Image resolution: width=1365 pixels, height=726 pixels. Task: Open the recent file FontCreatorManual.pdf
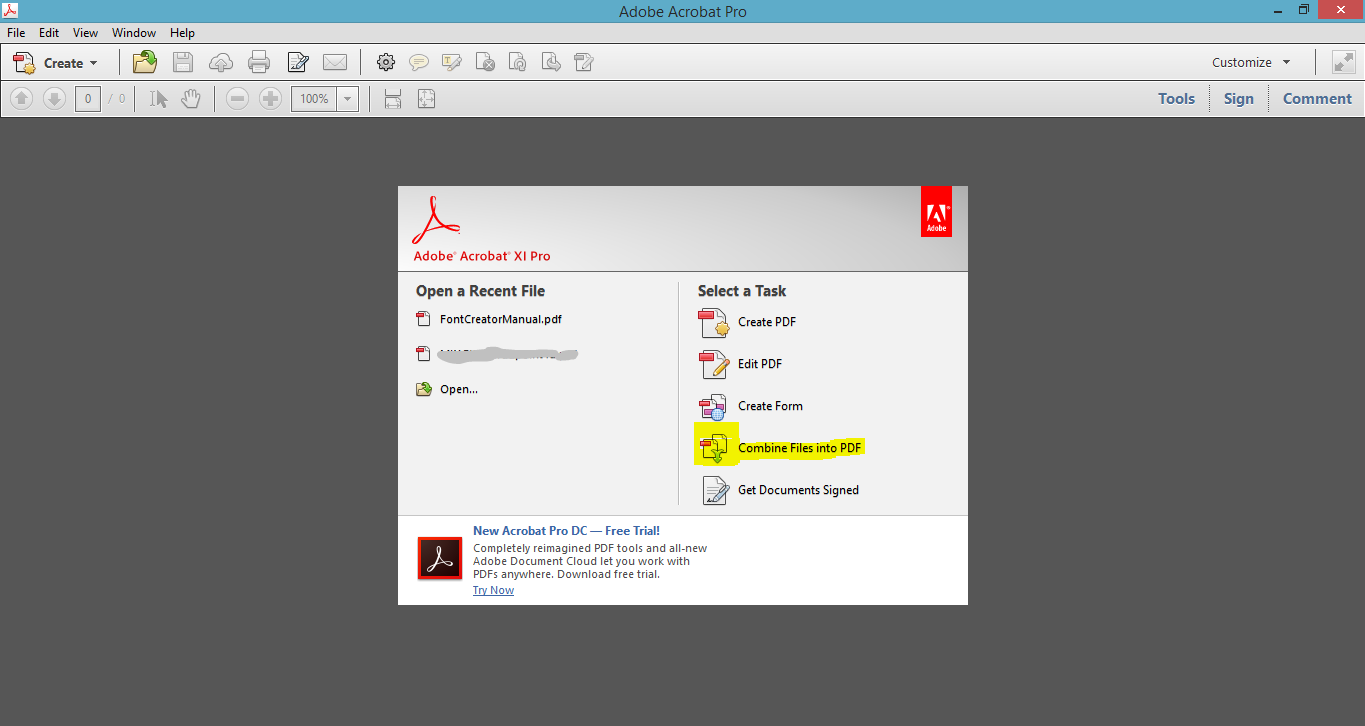coord(500,319)
